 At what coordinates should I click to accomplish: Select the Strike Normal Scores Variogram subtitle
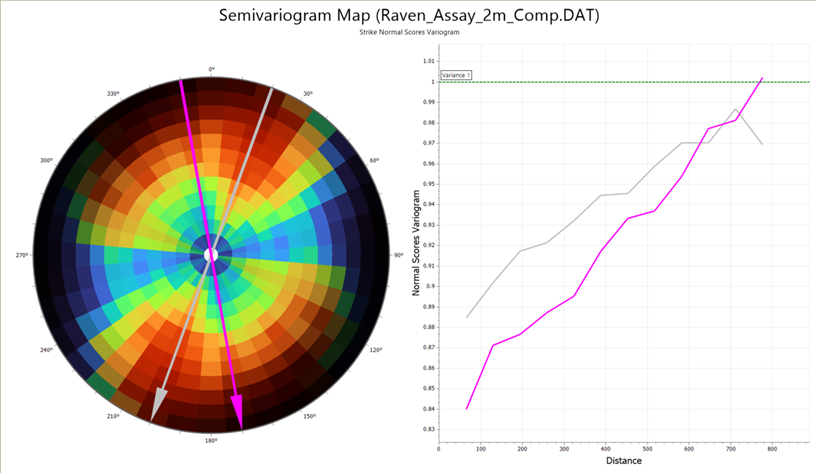click(408, 34)
